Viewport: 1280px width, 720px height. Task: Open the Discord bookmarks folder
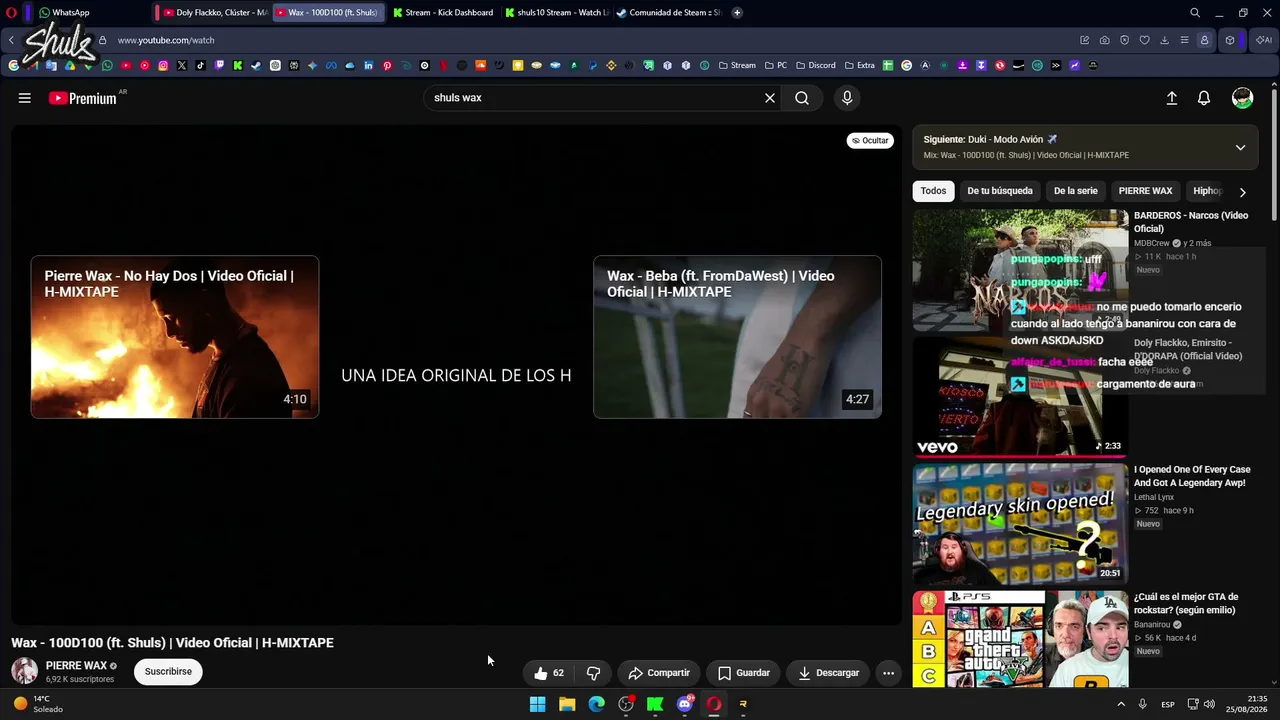click(x=815, y=66)
